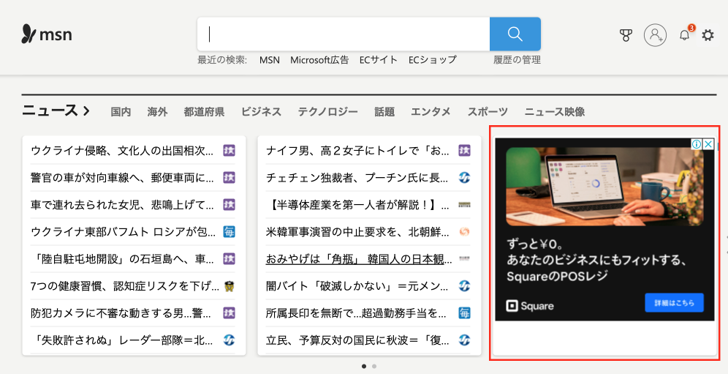Click the Square logo in the ad
Viewport: 728px width, 374px height.
pyautogui.click(x=530, y=306)
